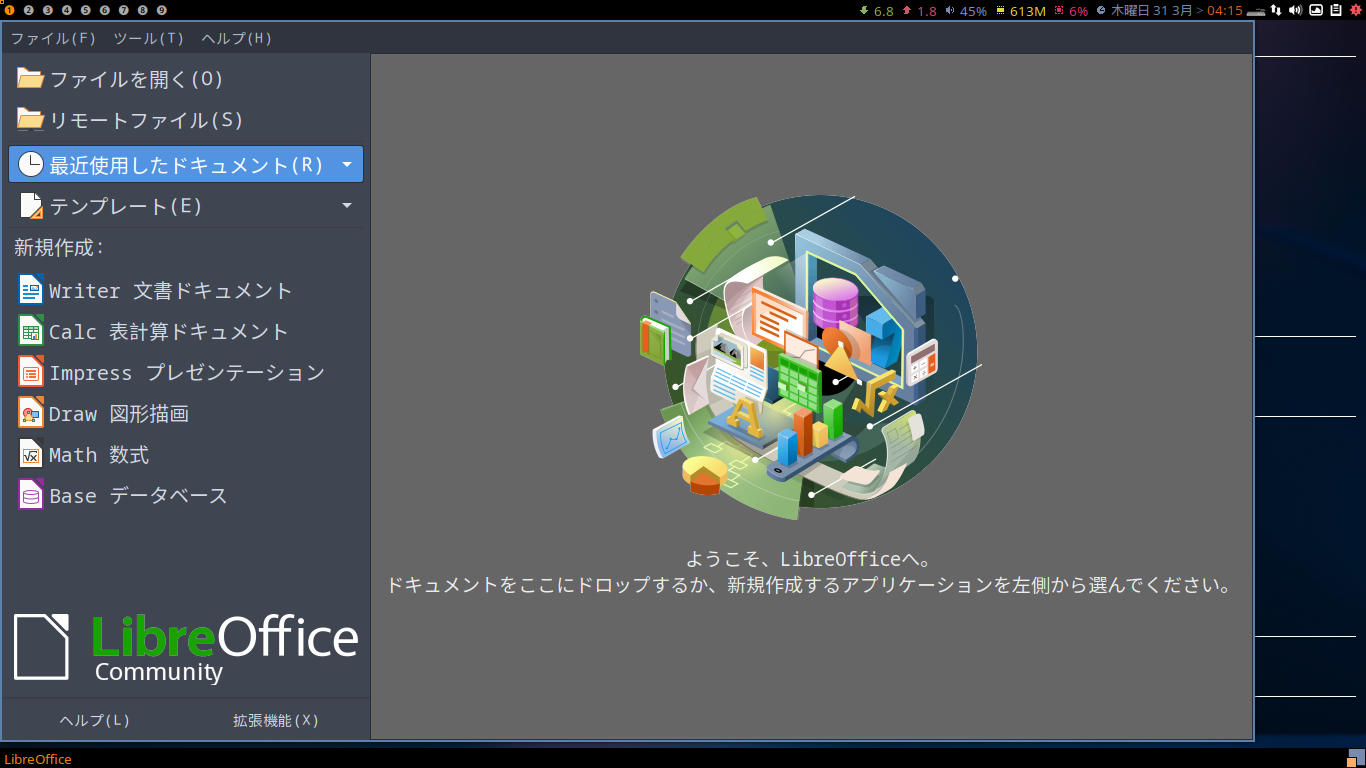
Task: Click the Writer document icon
Action: tap(31, 290)
